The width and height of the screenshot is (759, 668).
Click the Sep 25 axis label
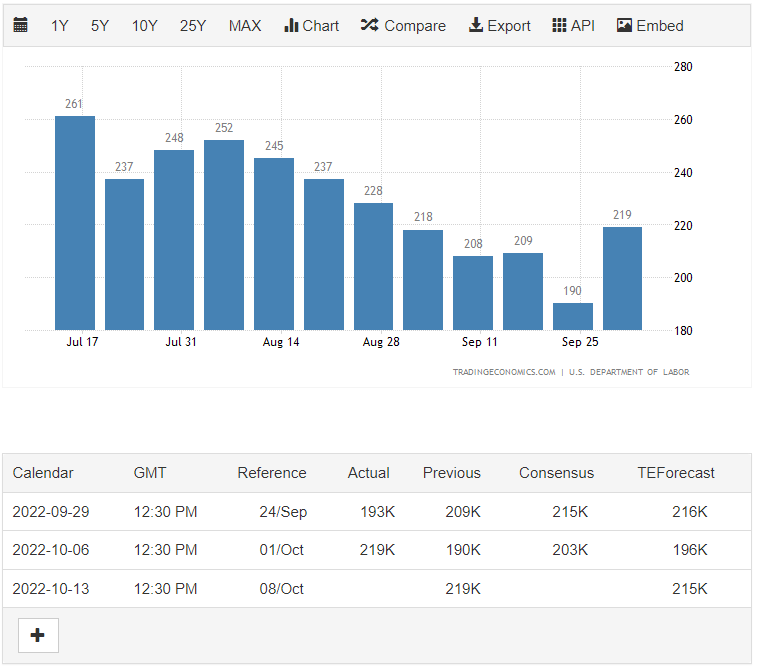pyautogui.click(x=580, y=342)
